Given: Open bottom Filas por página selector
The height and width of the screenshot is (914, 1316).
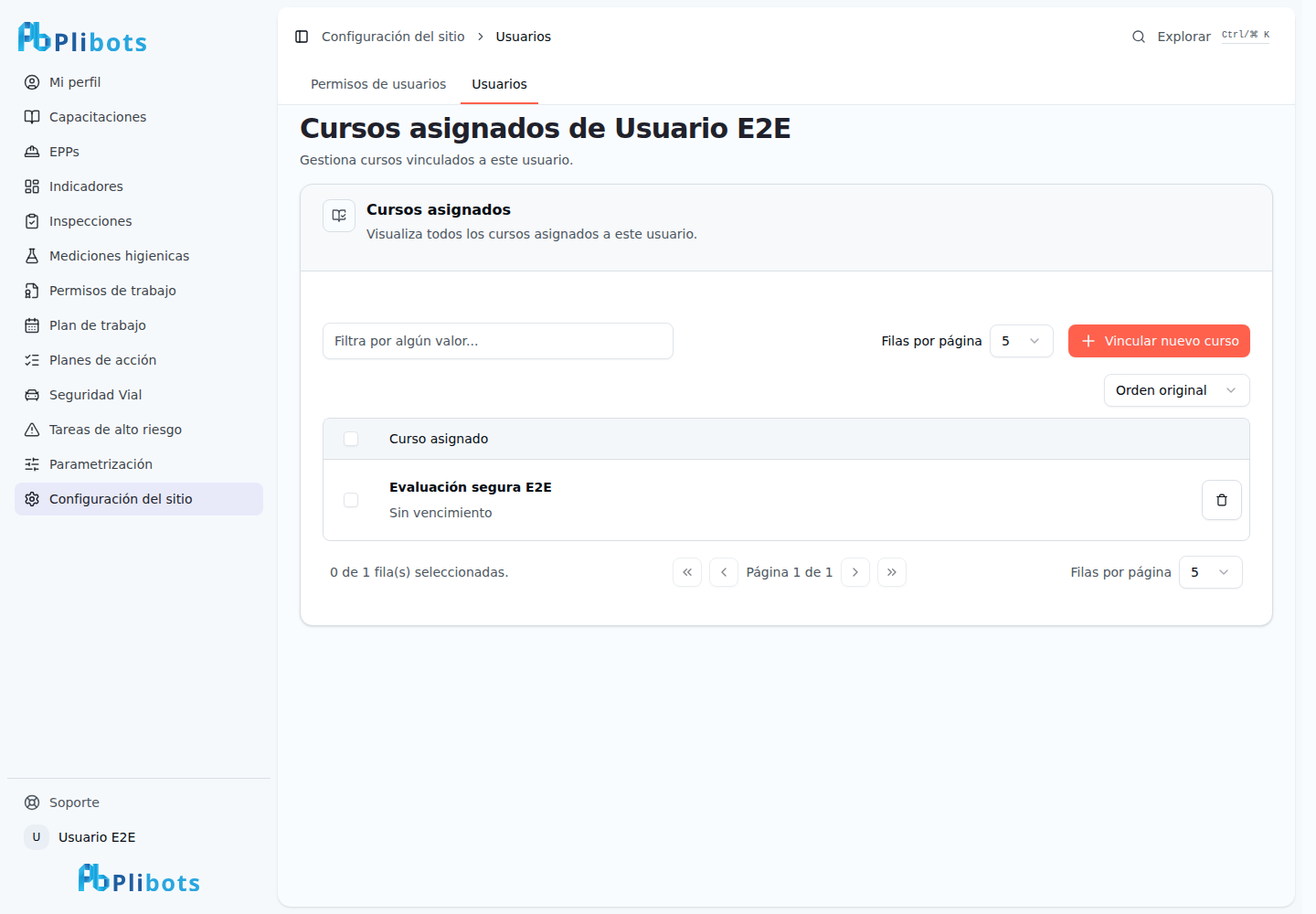Looking at the screenshot, I should (x=1211, y=572).
